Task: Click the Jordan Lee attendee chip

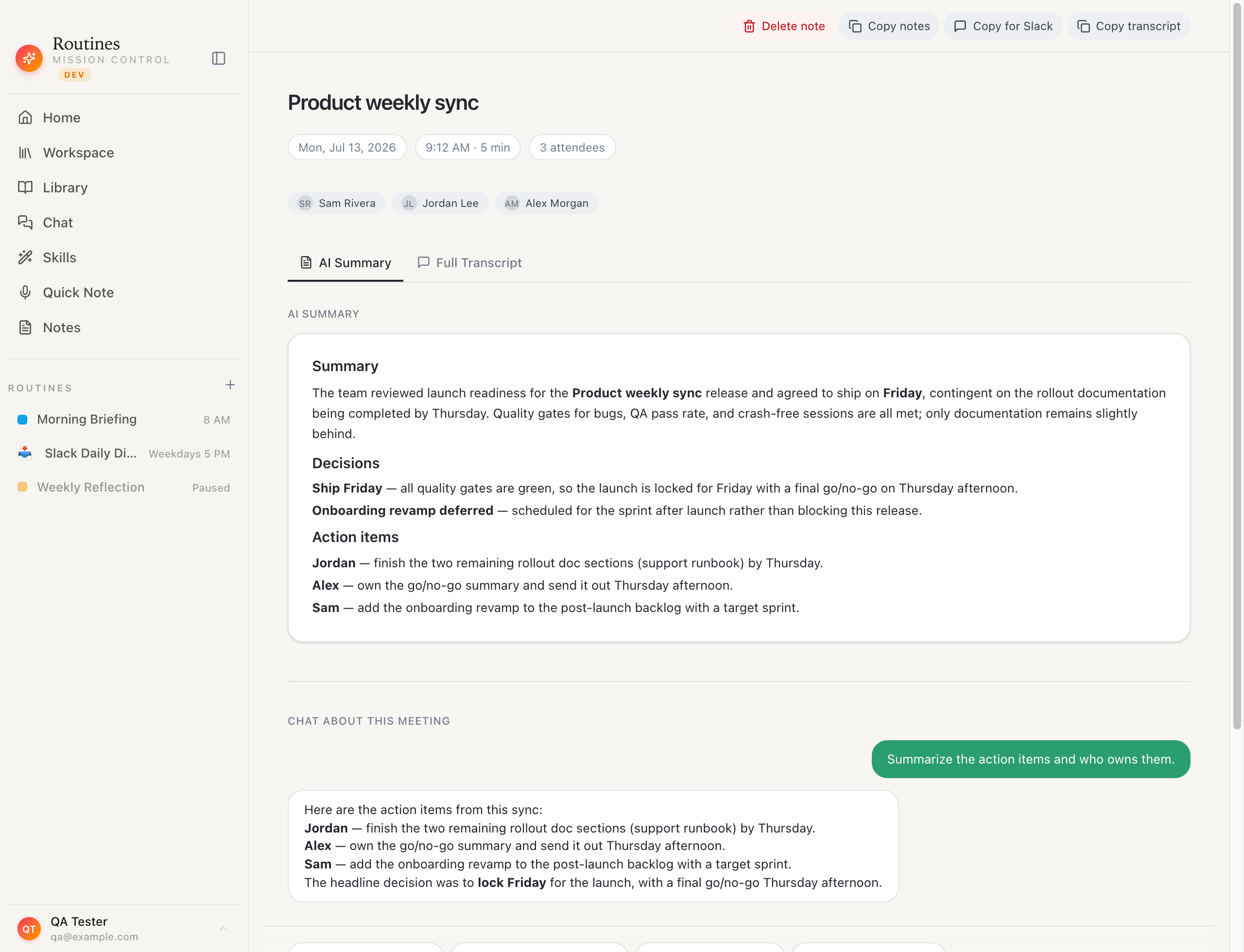Action: 440,204
